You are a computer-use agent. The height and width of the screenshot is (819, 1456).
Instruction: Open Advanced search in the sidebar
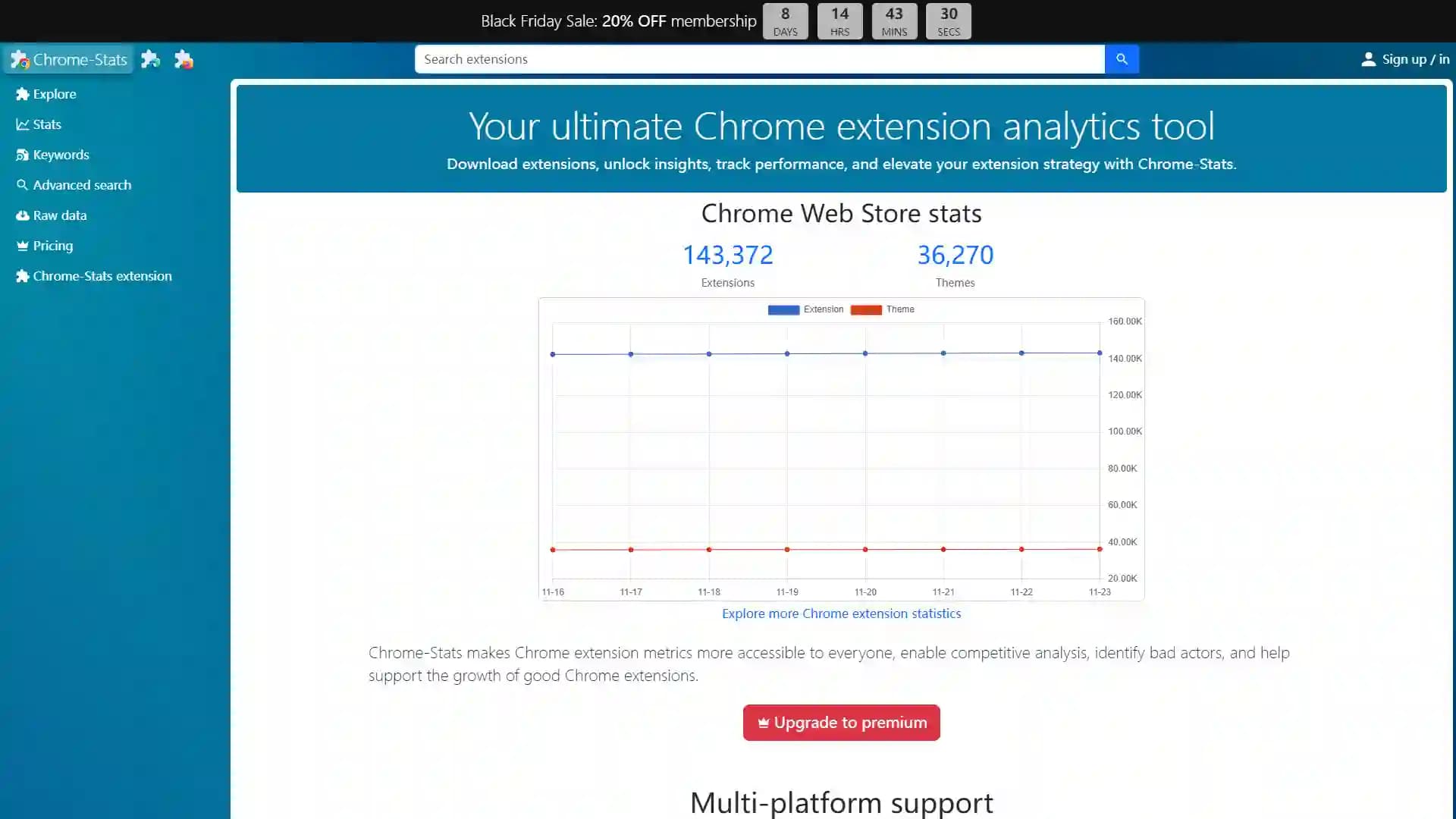point(74,185)
